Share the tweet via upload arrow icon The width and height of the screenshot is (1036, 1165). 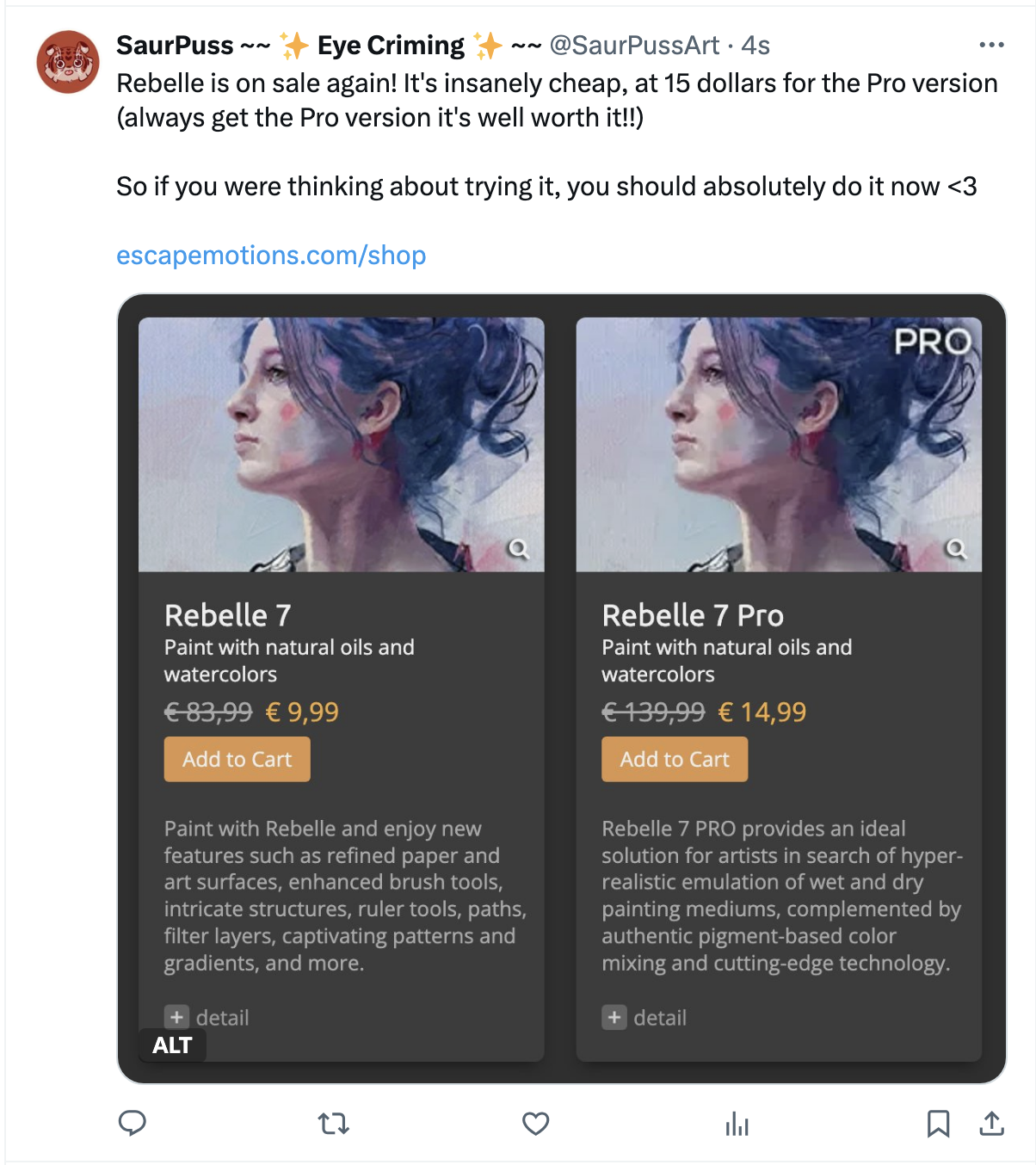pyautogui.click(x=991, y=1123)
